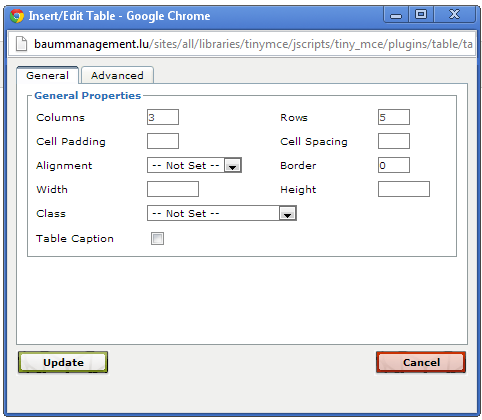Focus the Columns input field
482x420 pixels.
[163, 117]
